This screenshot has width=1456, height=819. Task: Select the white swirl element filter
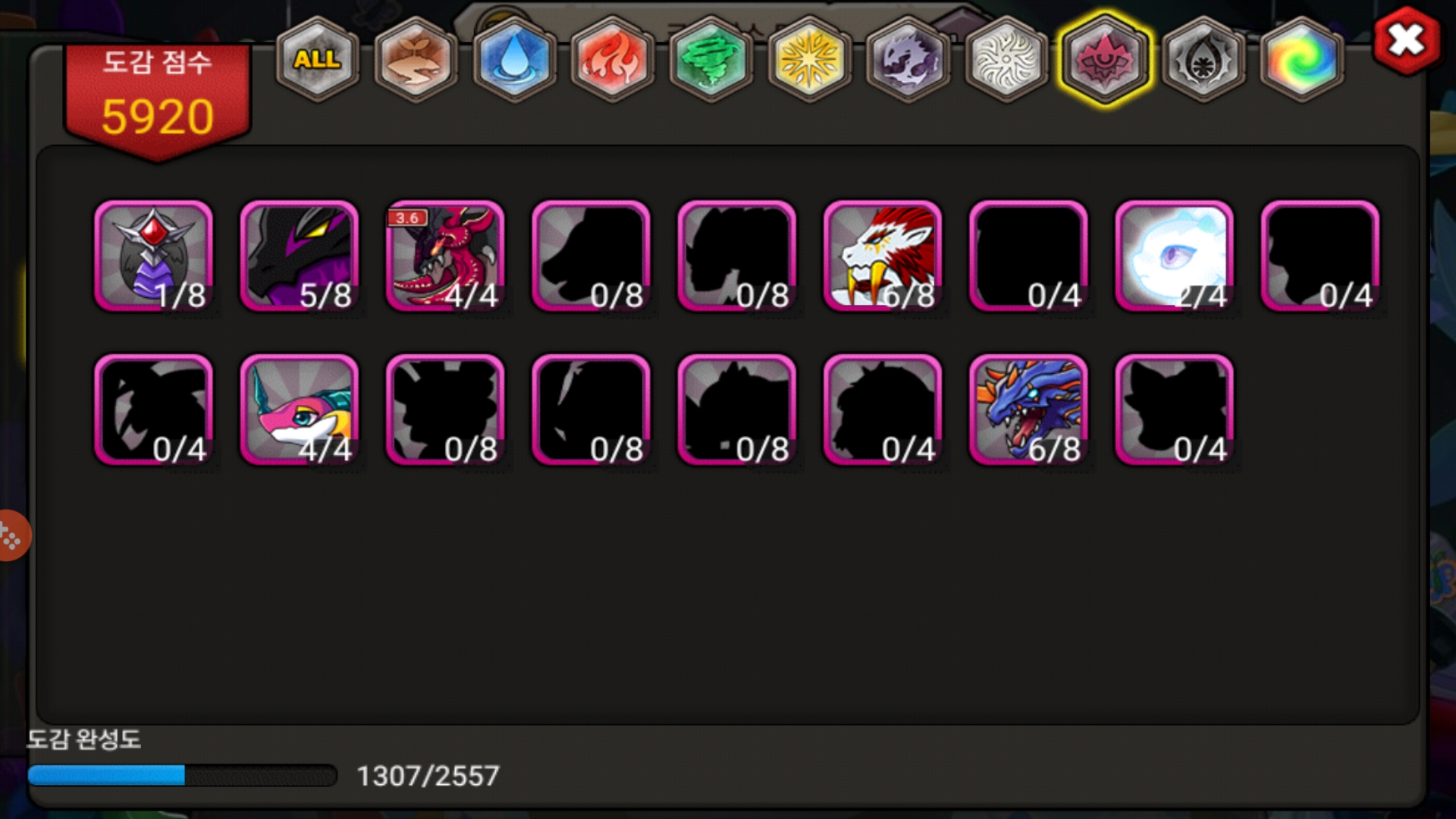(1006, 59)
